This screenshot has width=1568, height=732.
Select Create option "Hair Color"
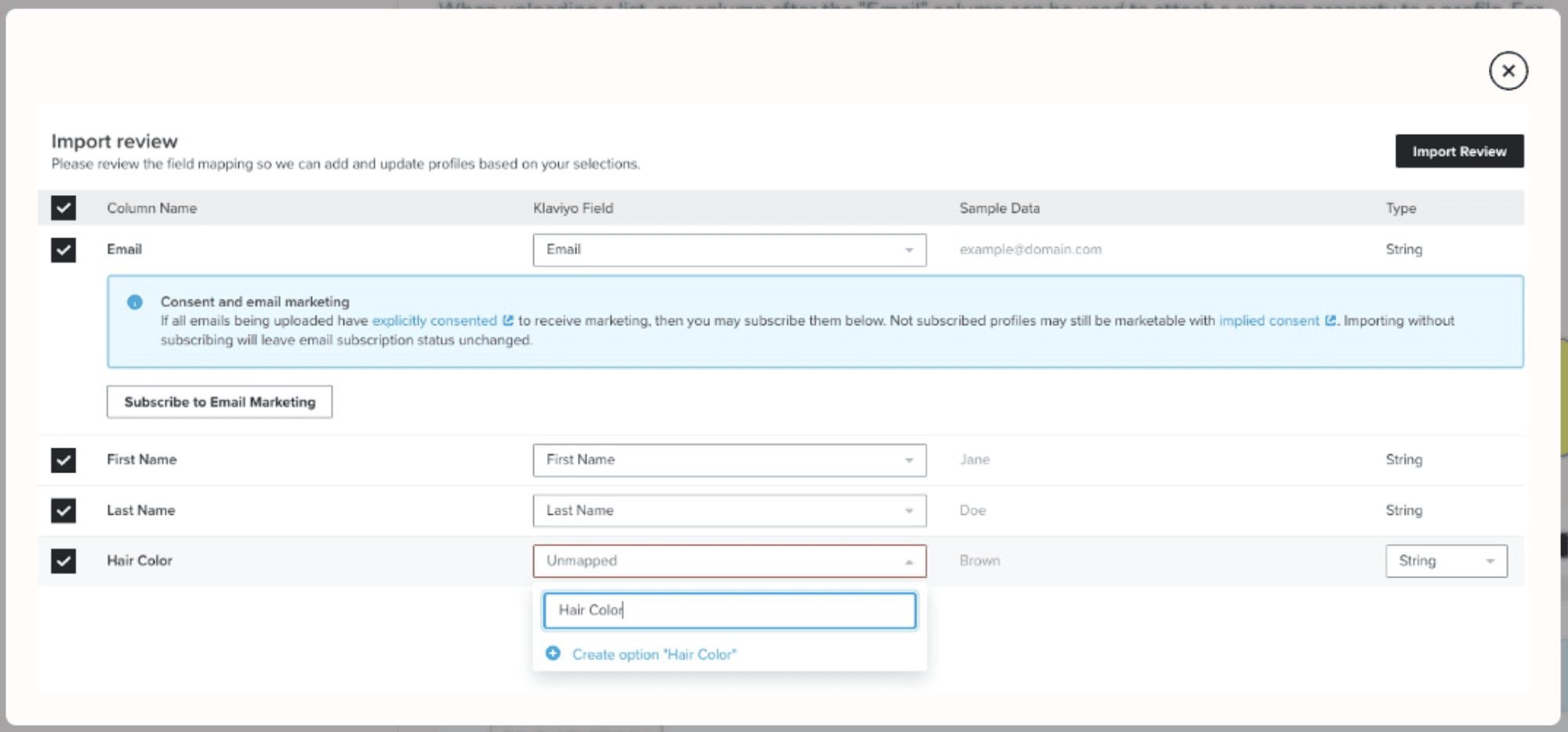654,654
